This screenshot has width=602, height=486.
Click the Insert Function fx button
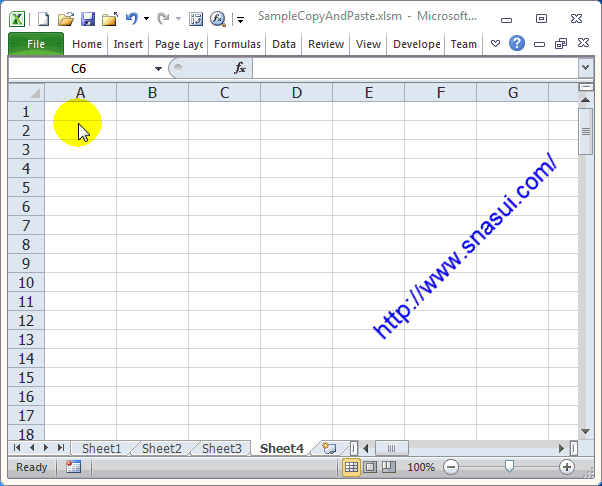click(x=240, y=68)
